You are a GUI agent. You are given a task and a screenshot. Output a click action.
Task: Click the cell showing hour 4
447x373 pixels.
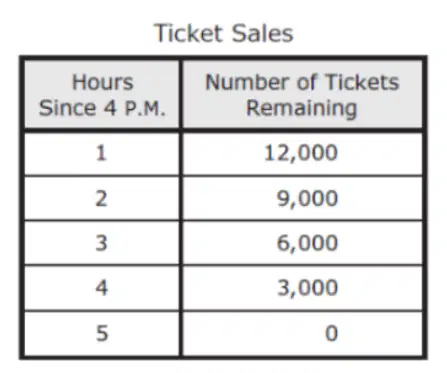102,288
